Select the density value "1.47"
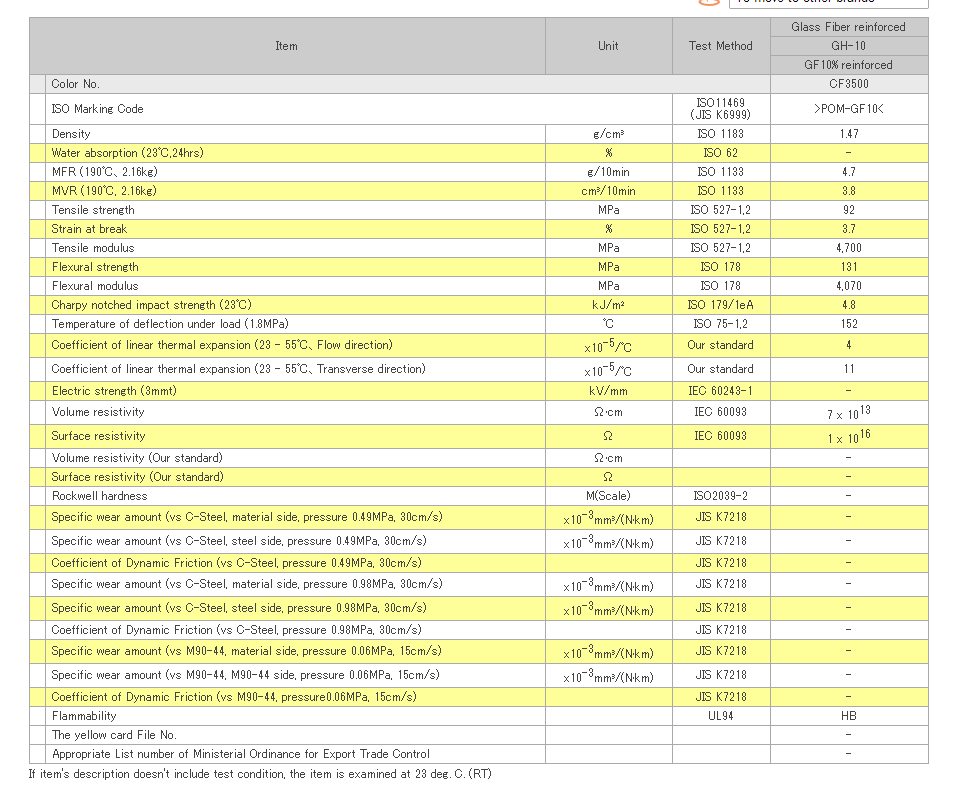 849,134
